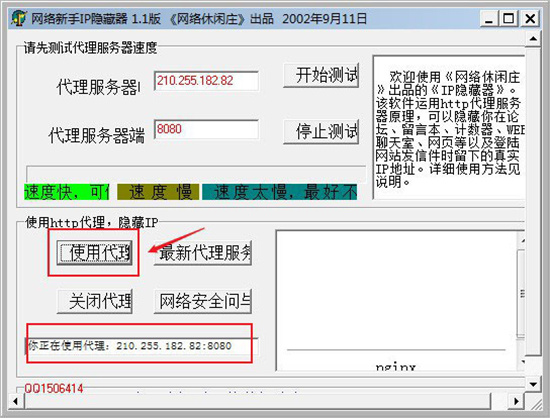Click the welcome description text box
Screen dimensions: 550x418
click(449, 128)
